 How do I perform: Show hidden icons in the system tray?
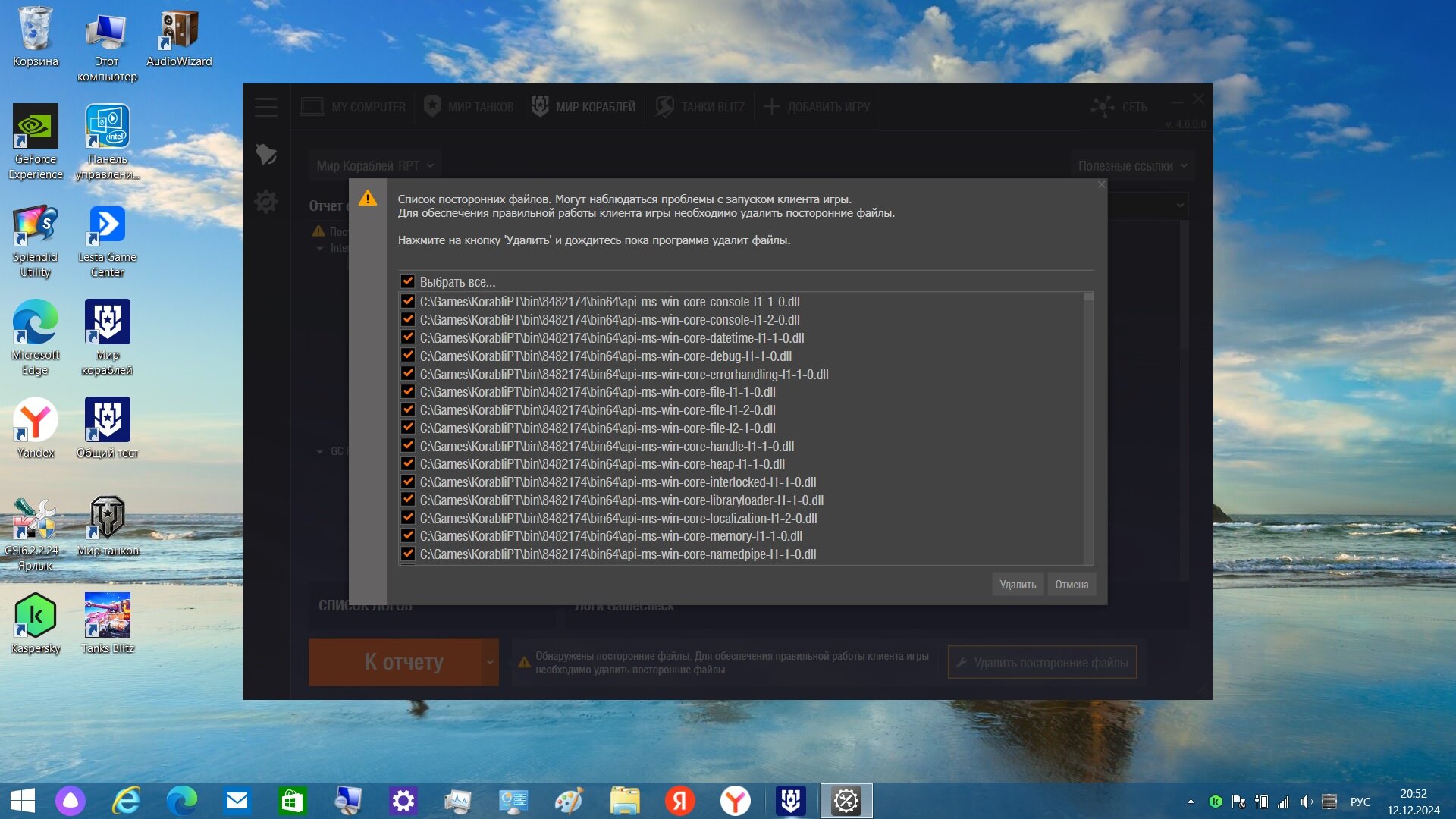[x=1191, y=802]
